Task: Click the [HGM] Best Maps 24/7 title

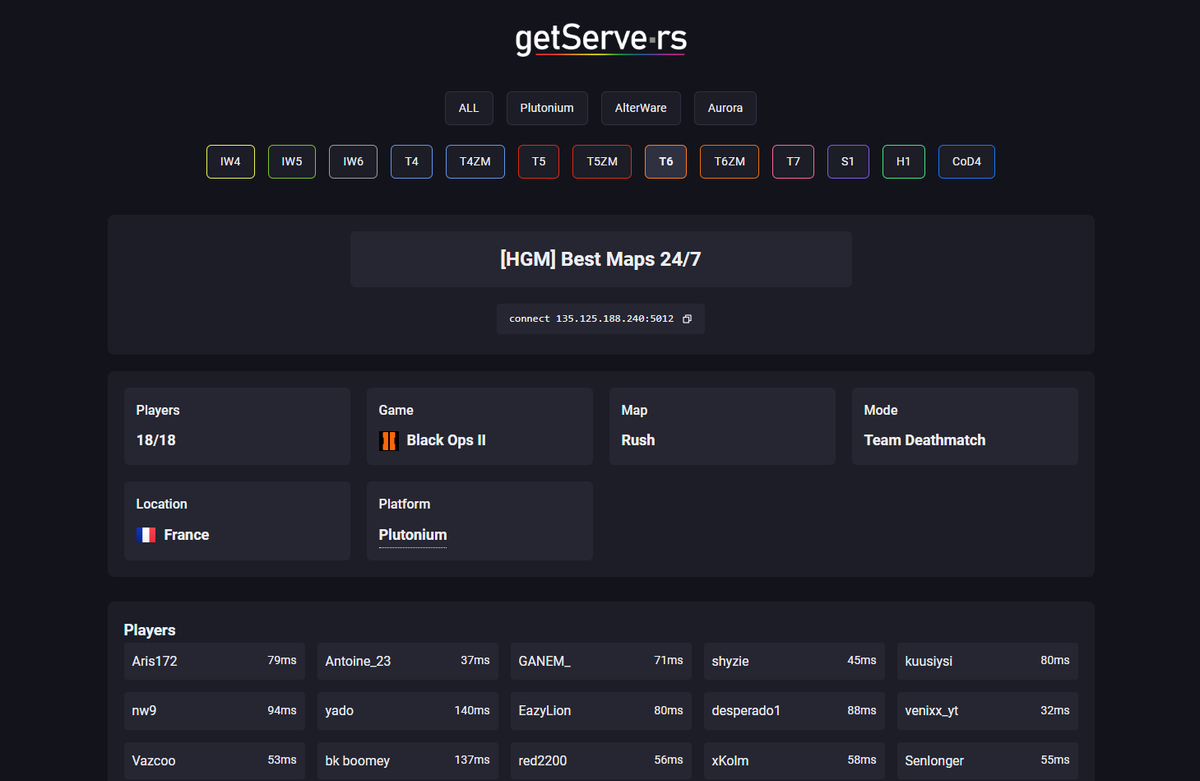Action: coord(600,258)
